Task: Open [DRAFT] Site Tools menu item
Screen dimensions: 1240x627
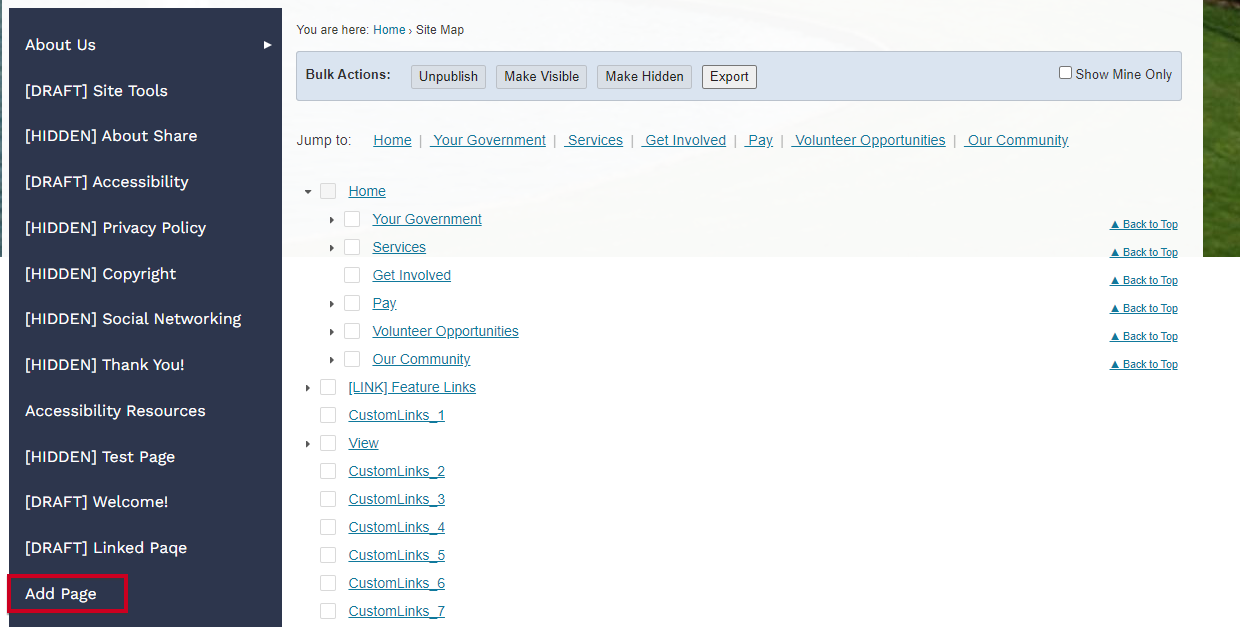Action: coord(96,91)
